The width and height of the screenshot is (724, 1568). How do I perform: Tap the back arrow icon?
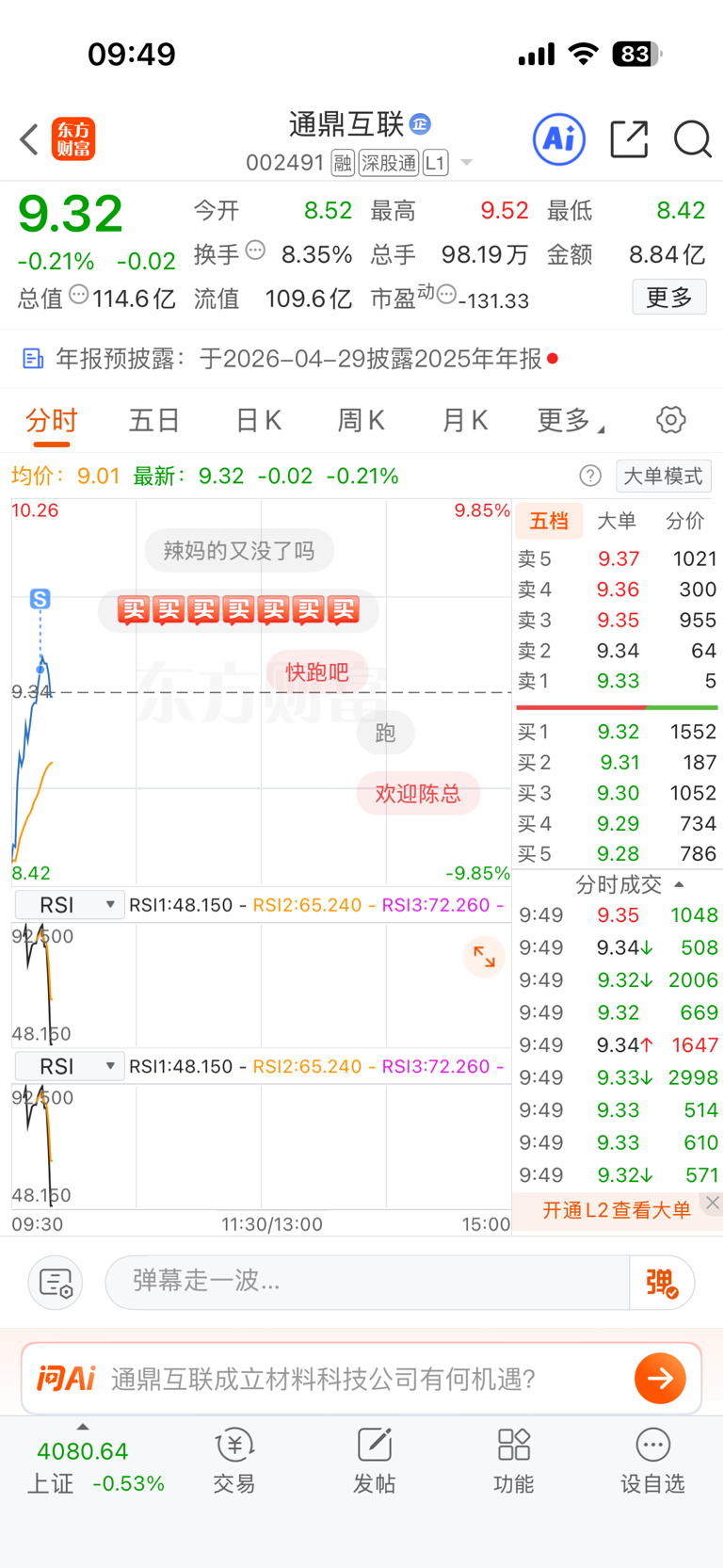pos(29,139)
